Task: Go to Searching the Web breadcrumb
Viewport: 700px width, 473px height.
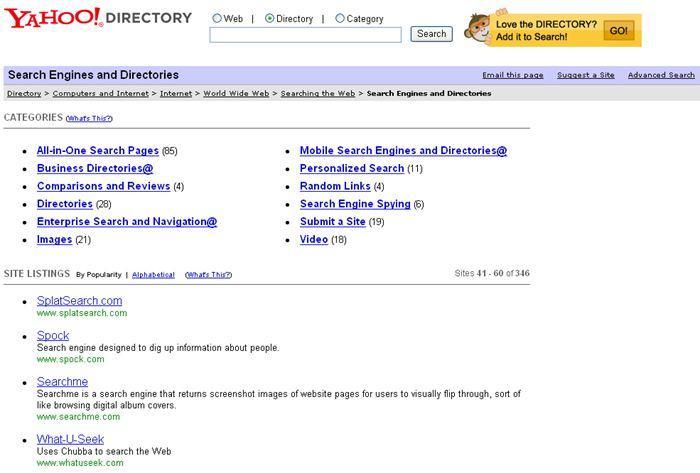Action: point(317,93)
